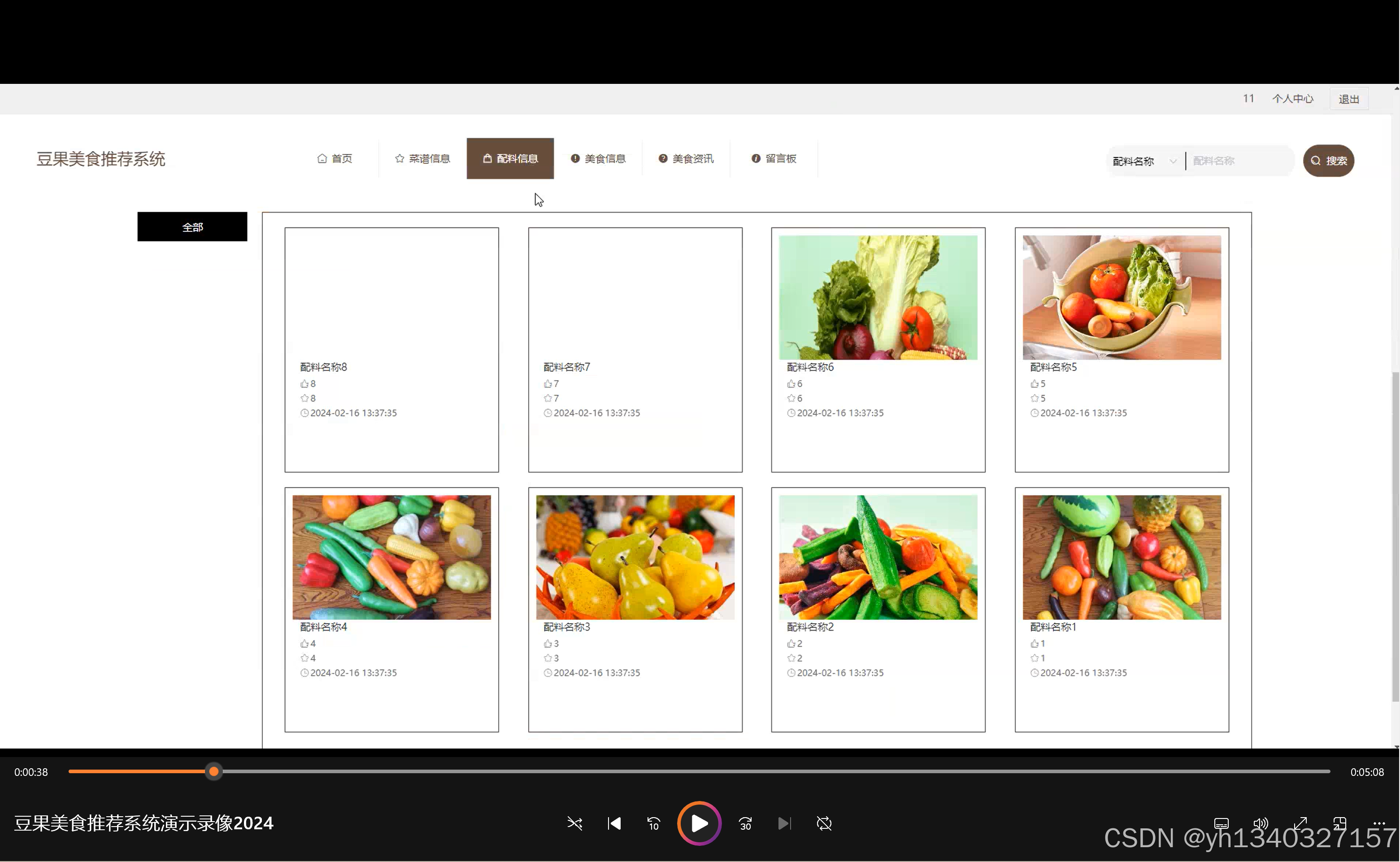Open the player's more options menu
This screenshot has height=862, width=1400.
(x=1379, y=823)
